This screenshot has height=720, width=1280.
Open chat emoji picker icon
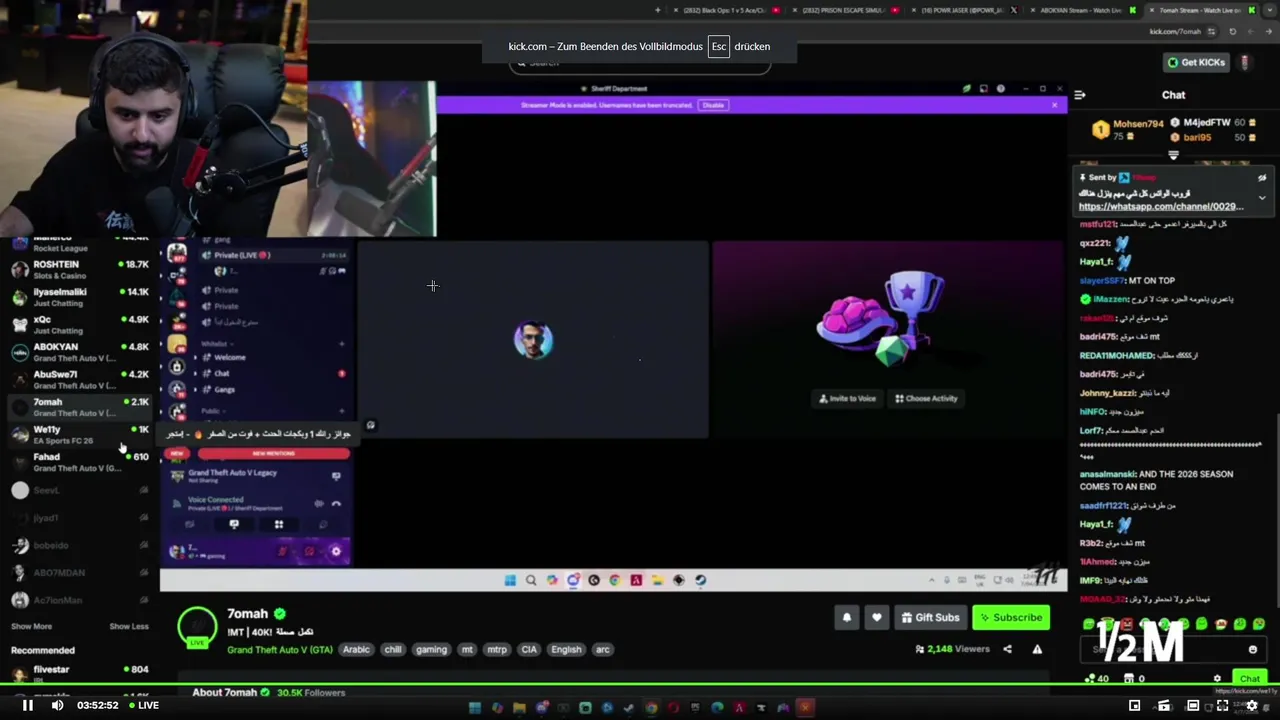pyautogui.click(x=1253, y=649)
